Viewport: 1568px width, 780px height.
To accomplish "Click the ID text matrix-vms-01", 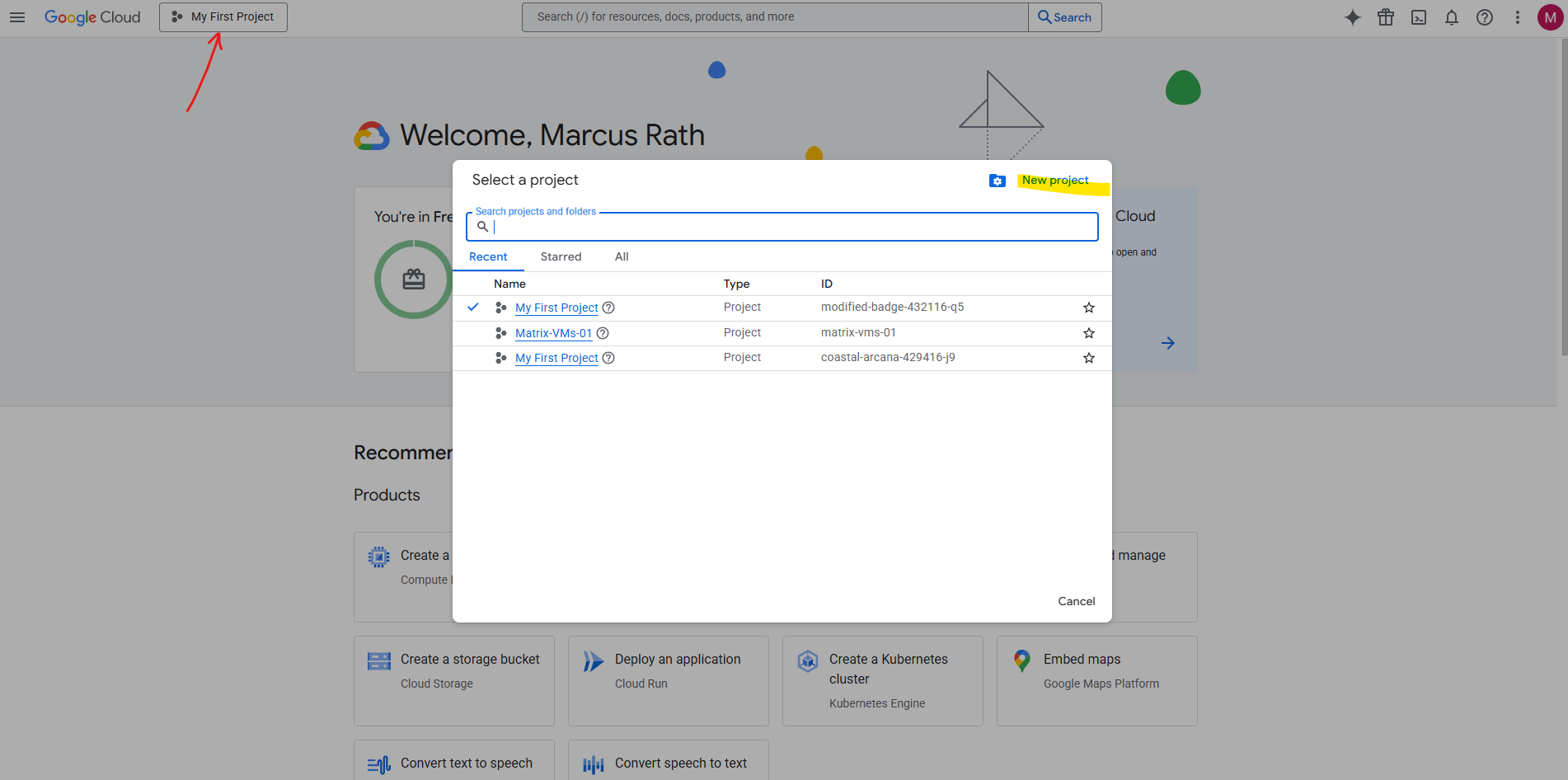I will click(x=858, y=332).
